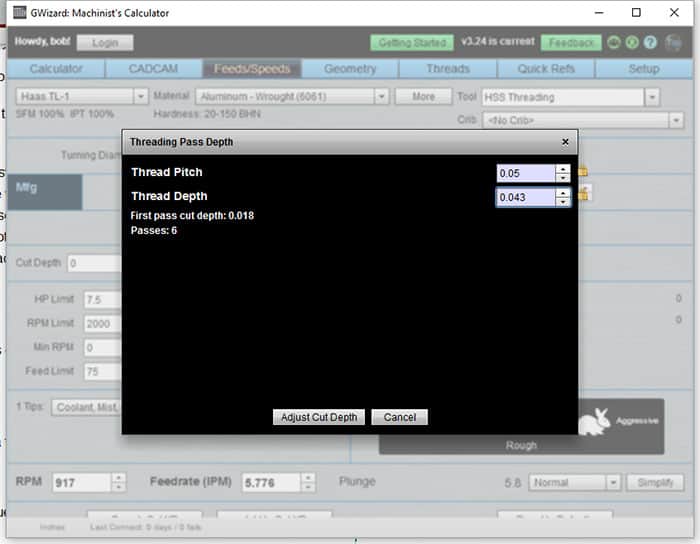Click the Min RPM field
Image resolution: width=700 pixels, height=544 pixels.
pos(103,348)
